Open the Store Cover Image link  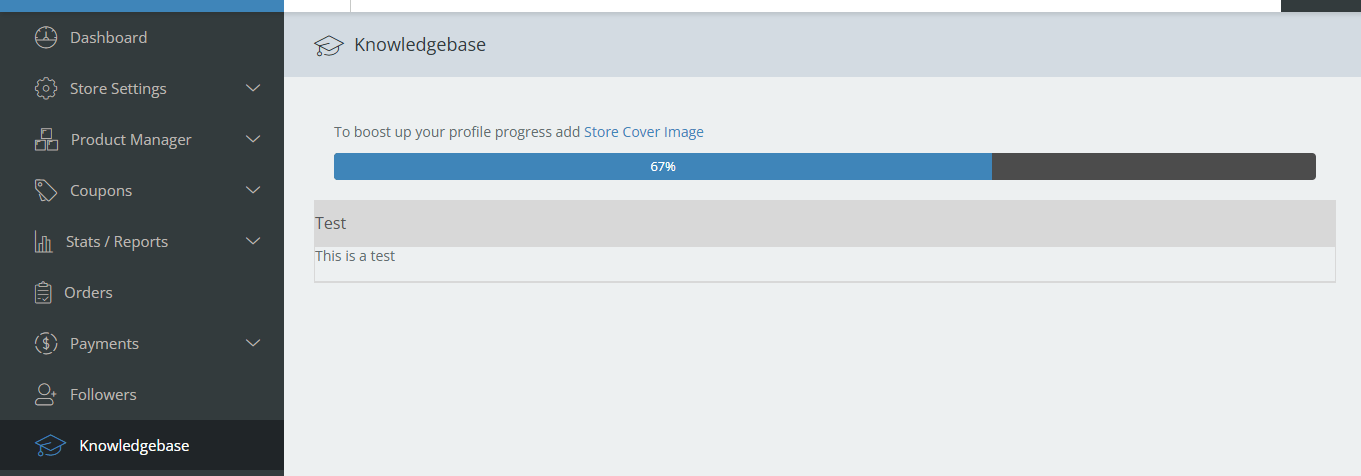pos(643,132)
